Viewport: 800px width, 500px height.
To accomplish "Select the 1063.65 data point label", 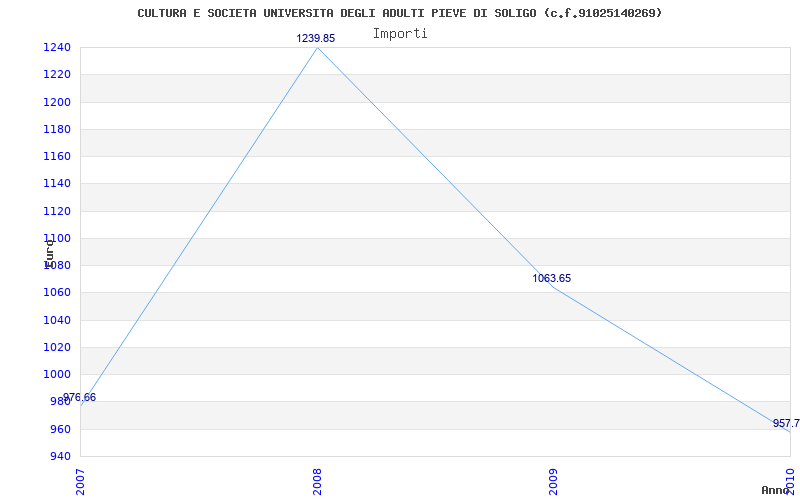I will [x=552, y=279].
